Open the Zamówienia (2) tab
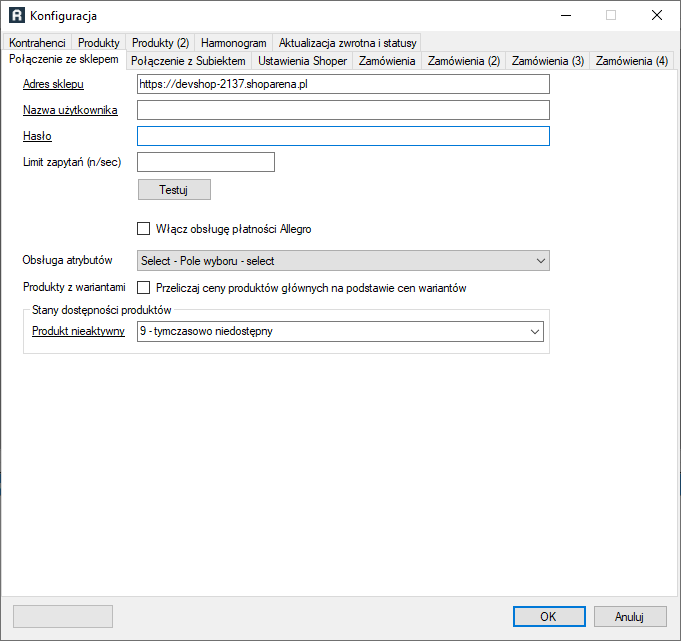 [464, 61]
